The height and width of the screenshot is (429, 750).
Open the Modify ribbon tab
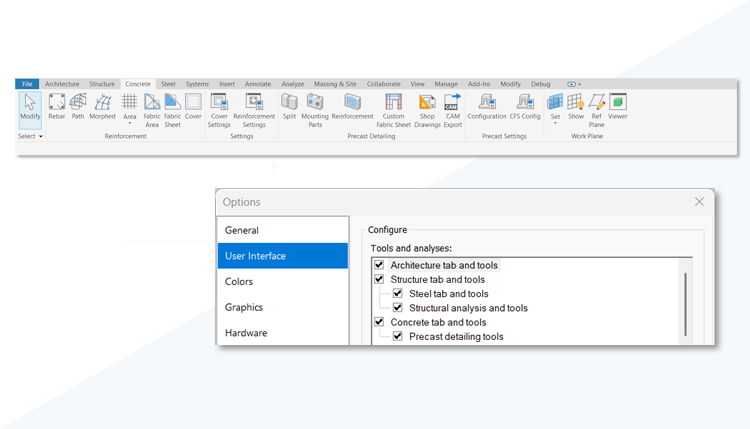point(510,84)
